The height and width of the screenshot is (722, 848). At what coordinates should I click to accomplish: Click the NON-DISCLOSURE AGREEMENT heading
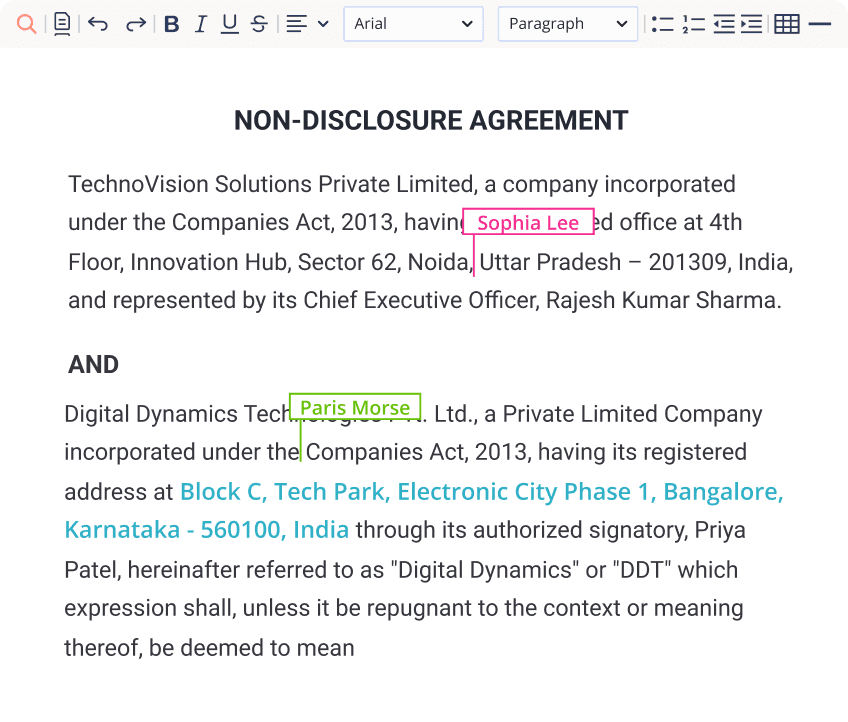[431, 121]
